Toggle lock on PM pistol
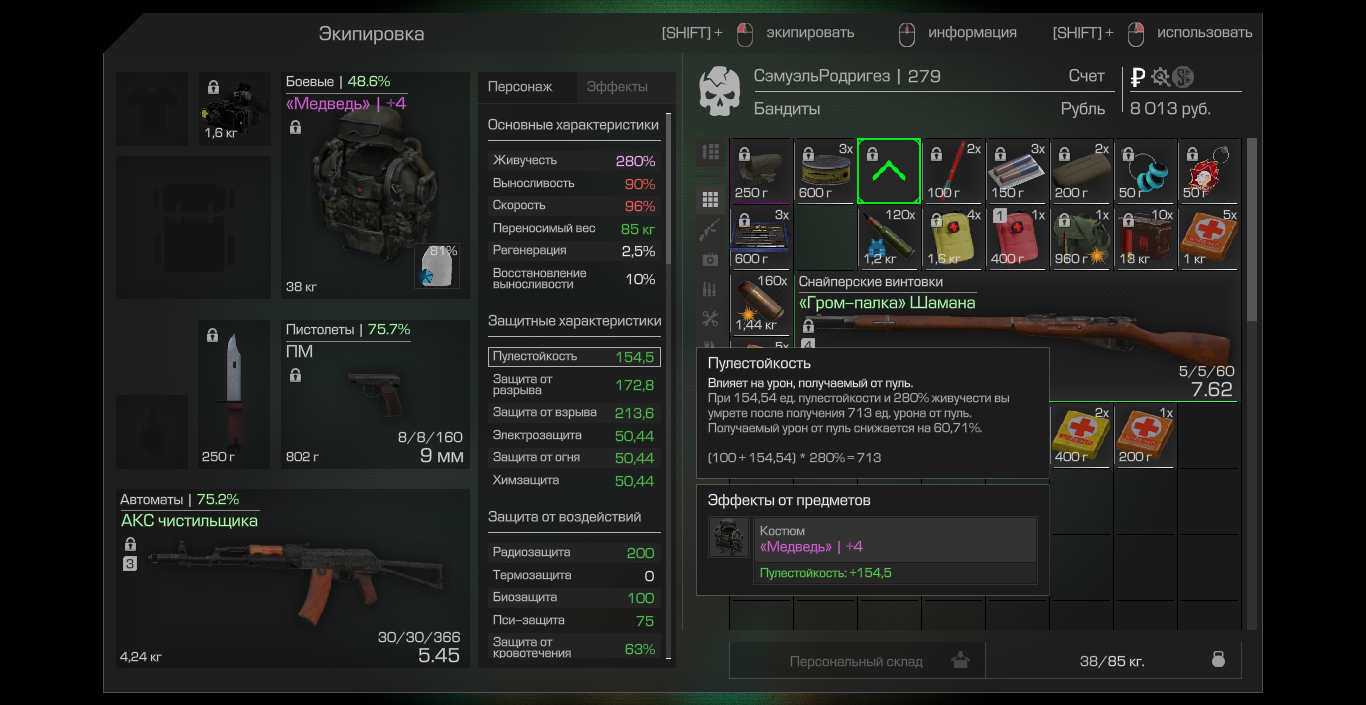The width and height of the screenshot is (1366, 705). point(295,376)
